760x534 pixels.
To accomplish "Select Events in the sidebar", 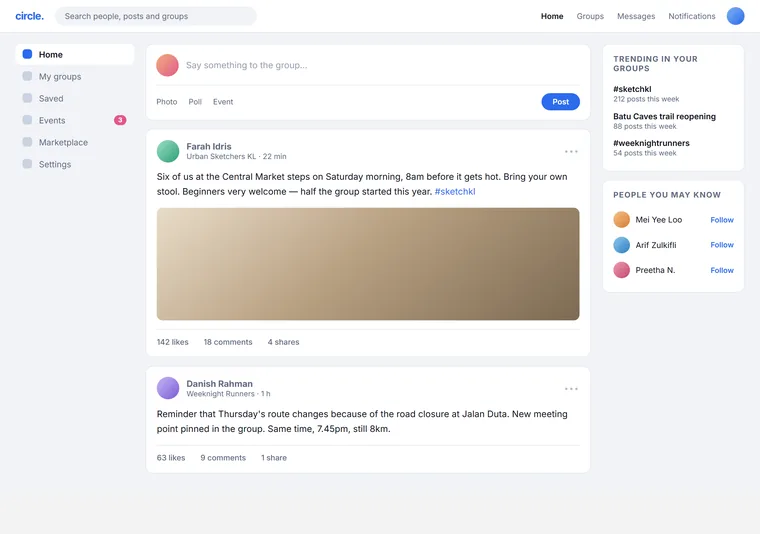I will point(75,120).
